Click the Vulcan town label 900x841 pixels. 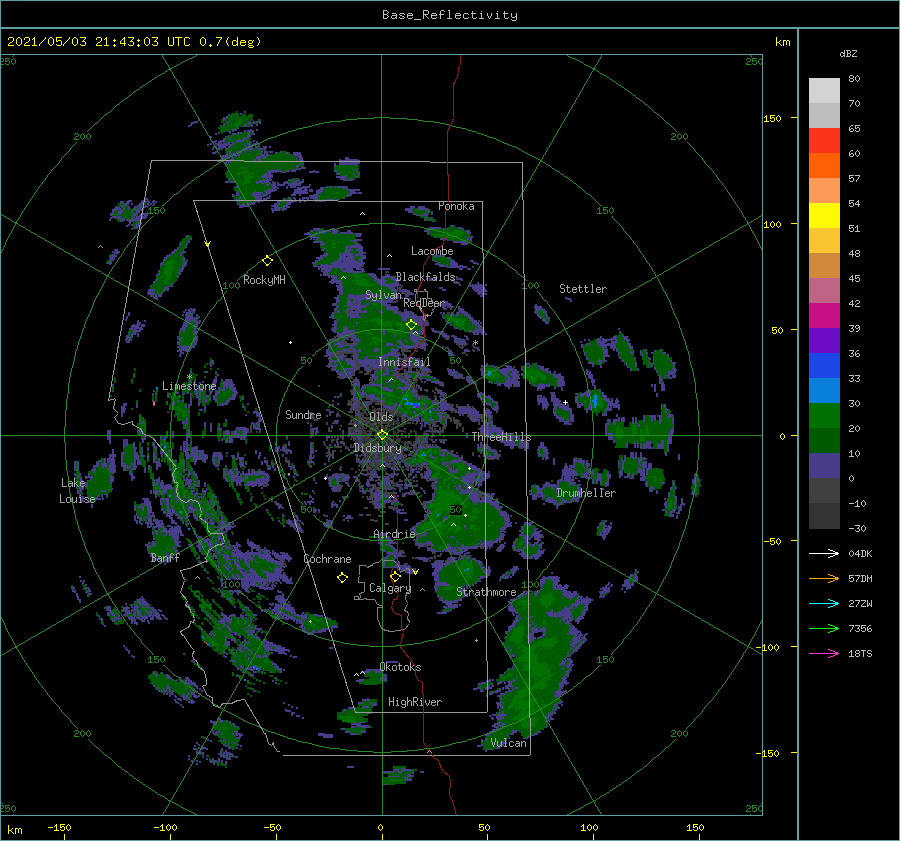509,743
